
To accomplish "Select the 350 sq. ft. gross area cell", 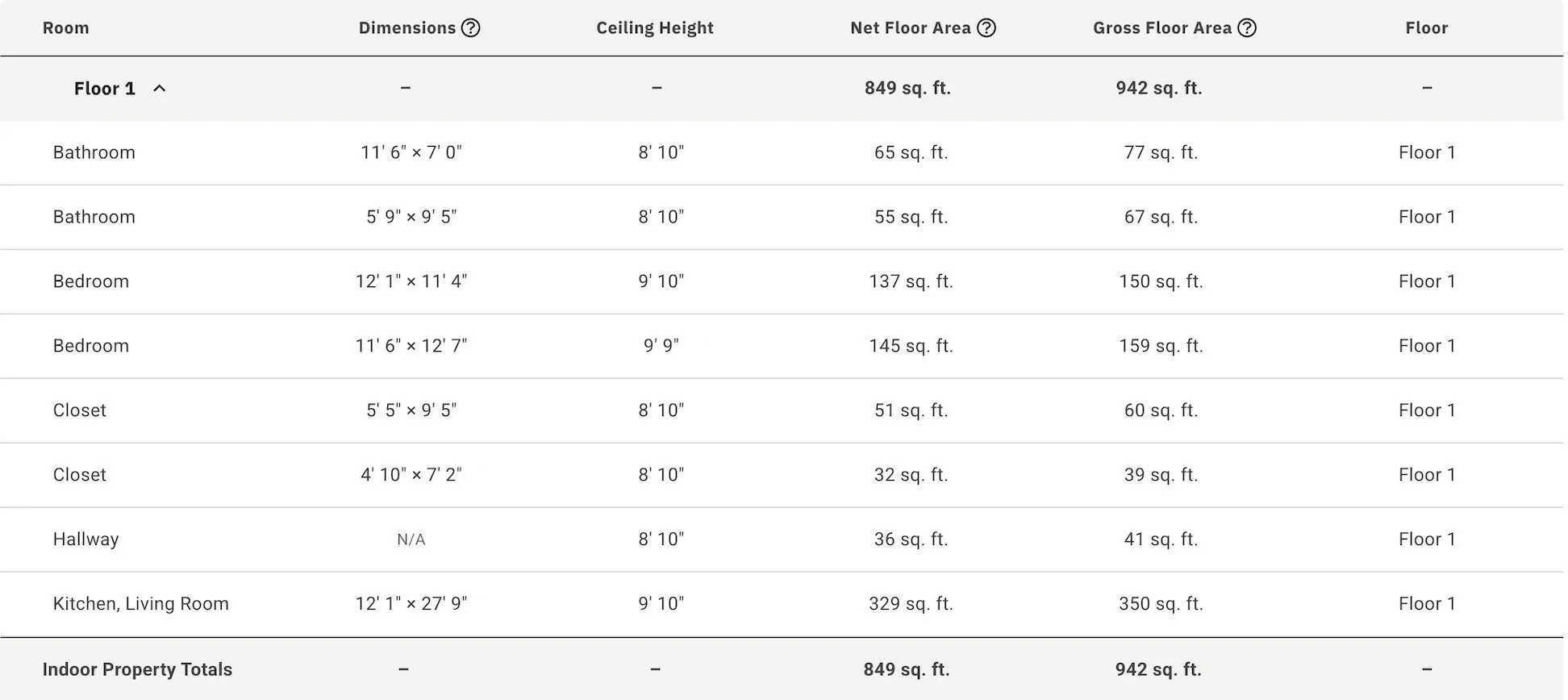I will tap(1161, 604).
